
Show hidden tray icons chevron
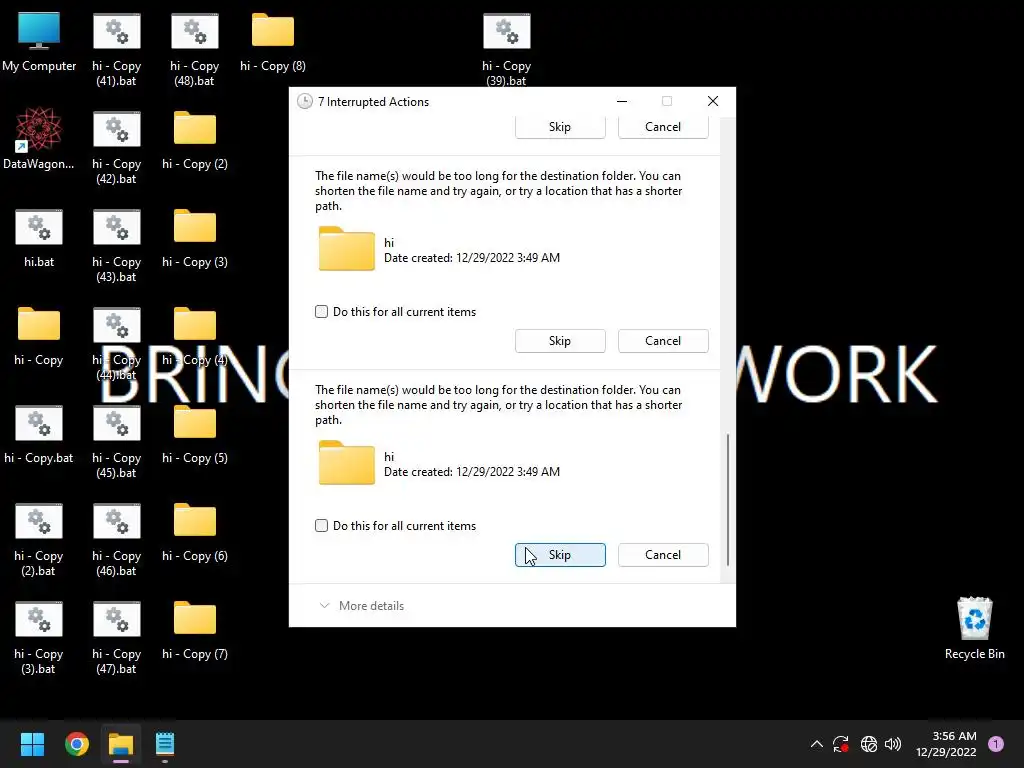816,744
